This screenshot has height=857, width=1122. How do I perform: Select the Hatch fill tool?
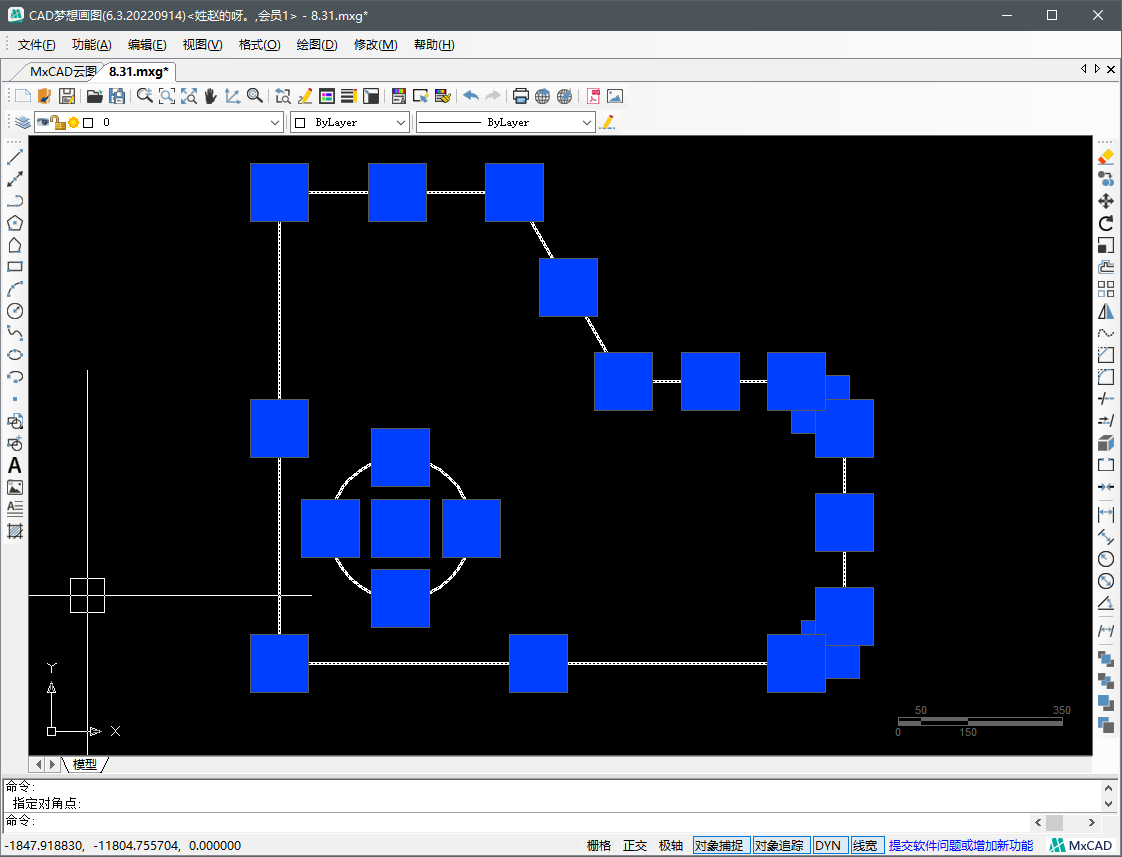click(x=14, y=532)
